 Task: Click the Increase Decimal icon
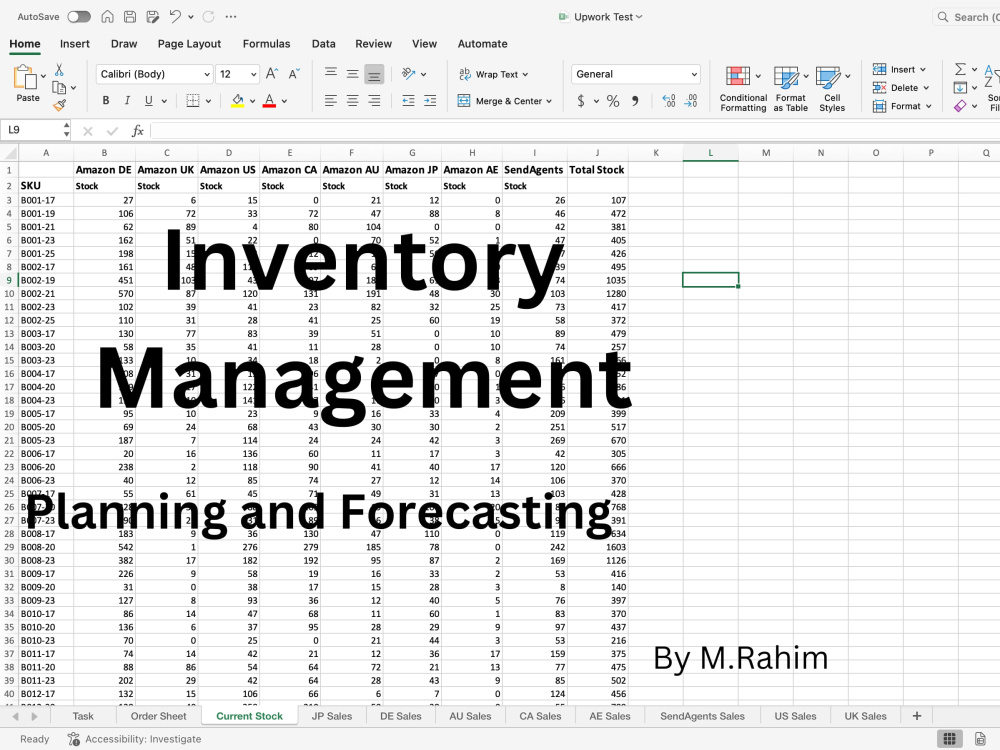click(x=668, y=101)
